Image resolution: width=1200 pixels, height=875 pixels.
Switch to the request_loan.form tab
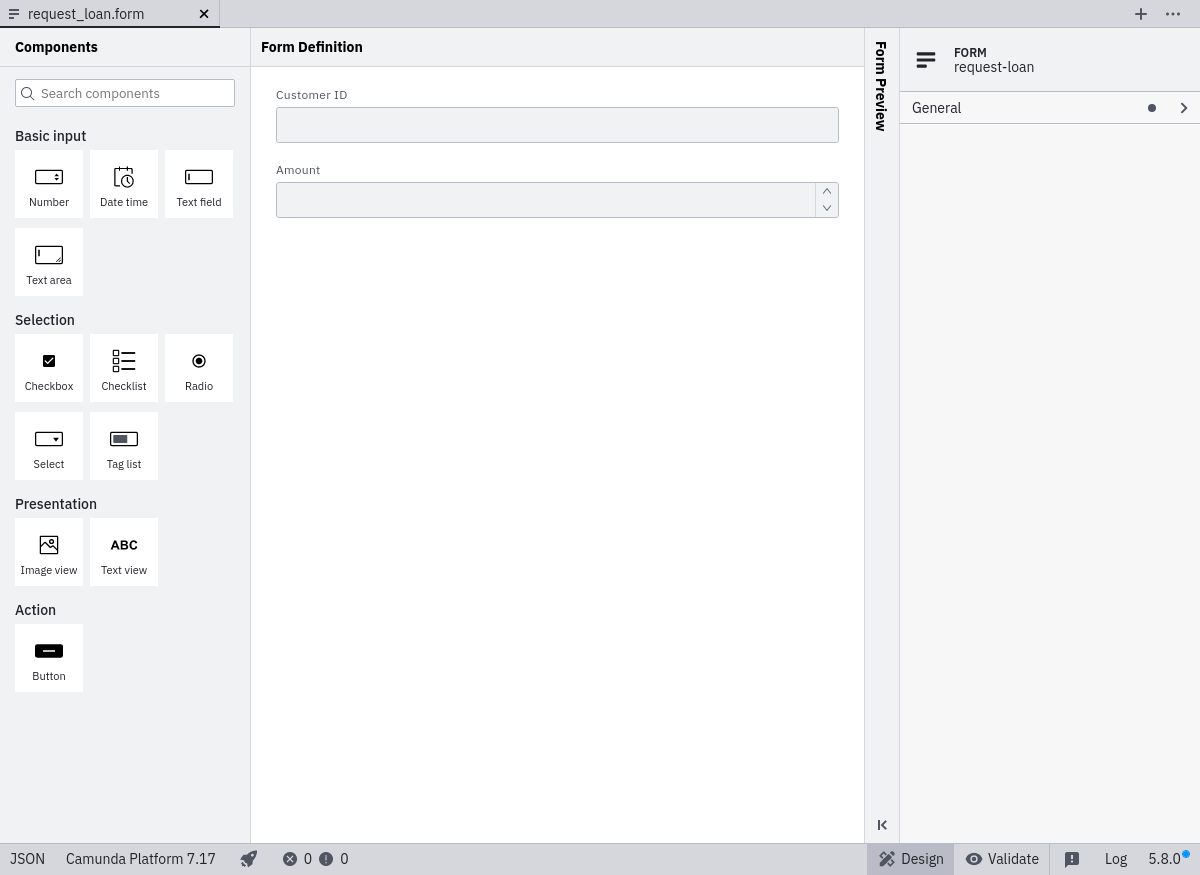[86, 14]
